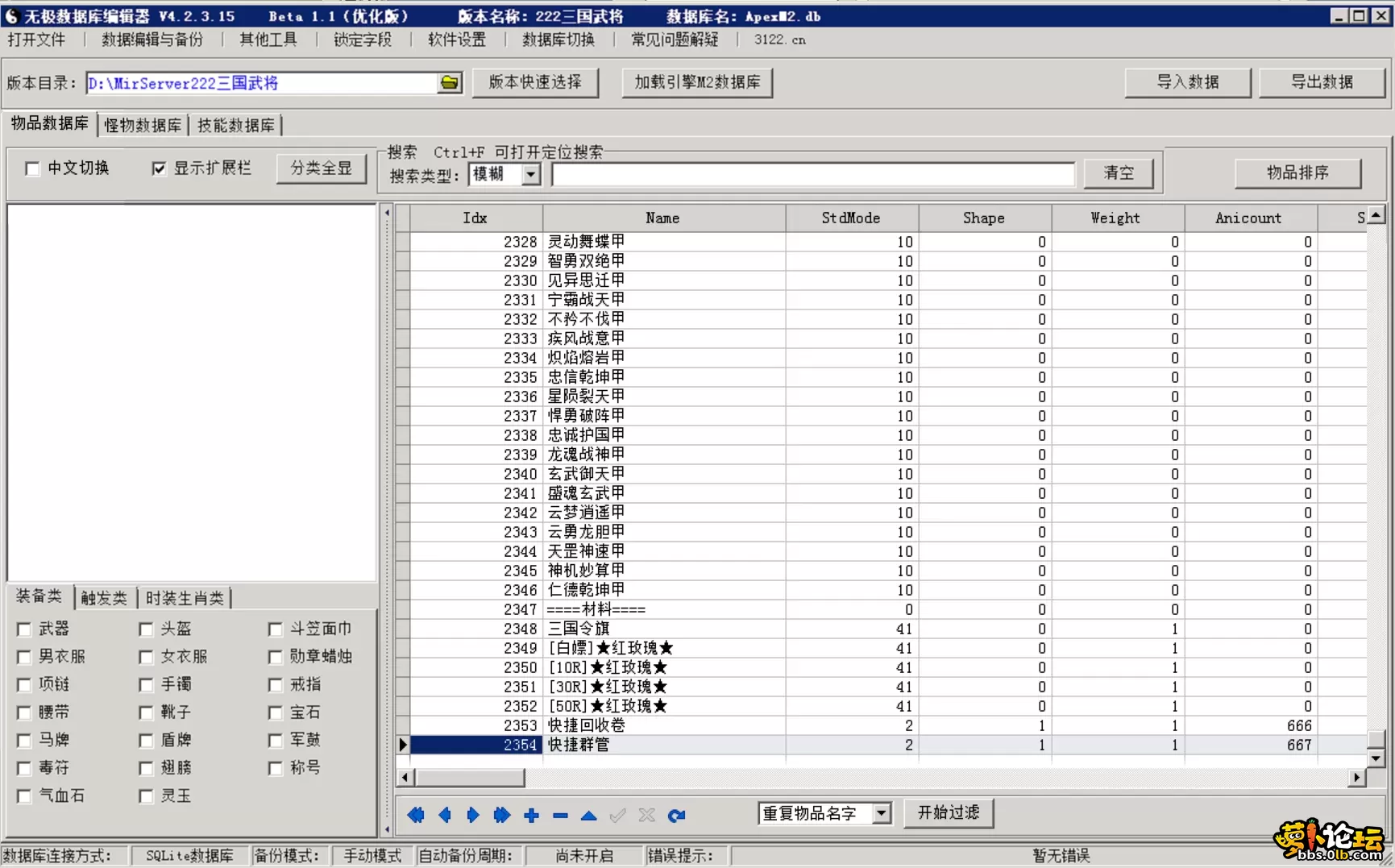Click 导出数据 button
The image size is (1395, 868).
1322,82
